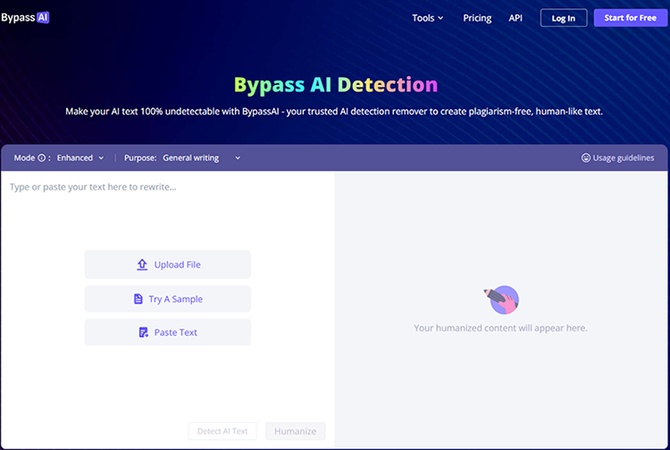
Task: Click the Try A Sample document icon
Action: (x=138, y=299)
